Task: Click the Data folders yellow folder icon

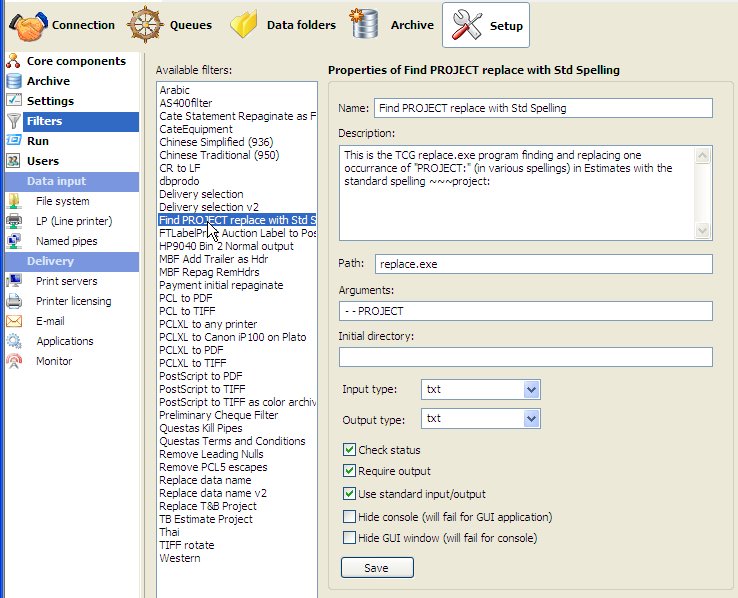Action: click(x=245, y=25)
